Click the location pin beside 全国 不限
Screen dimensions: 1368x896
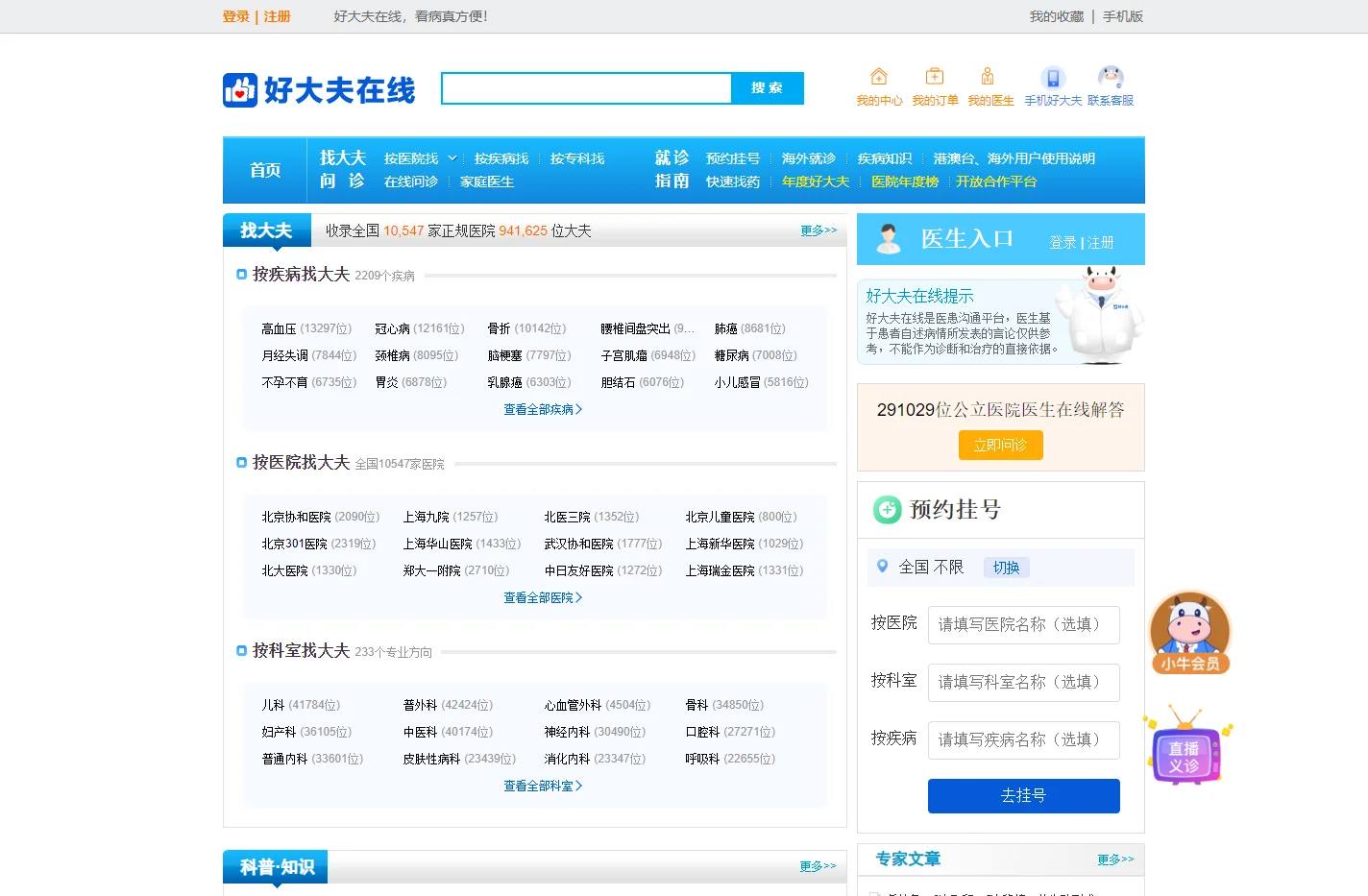(x=882, y=567)
